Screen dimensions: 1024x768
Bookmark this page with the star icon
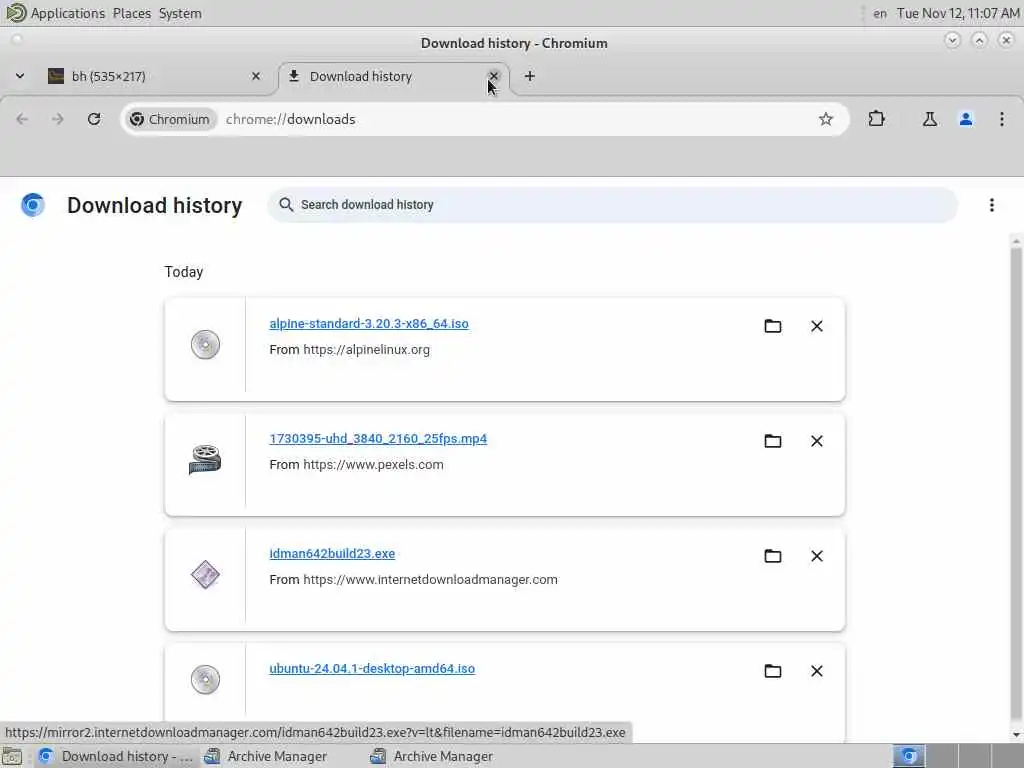[x=826, y=119]
